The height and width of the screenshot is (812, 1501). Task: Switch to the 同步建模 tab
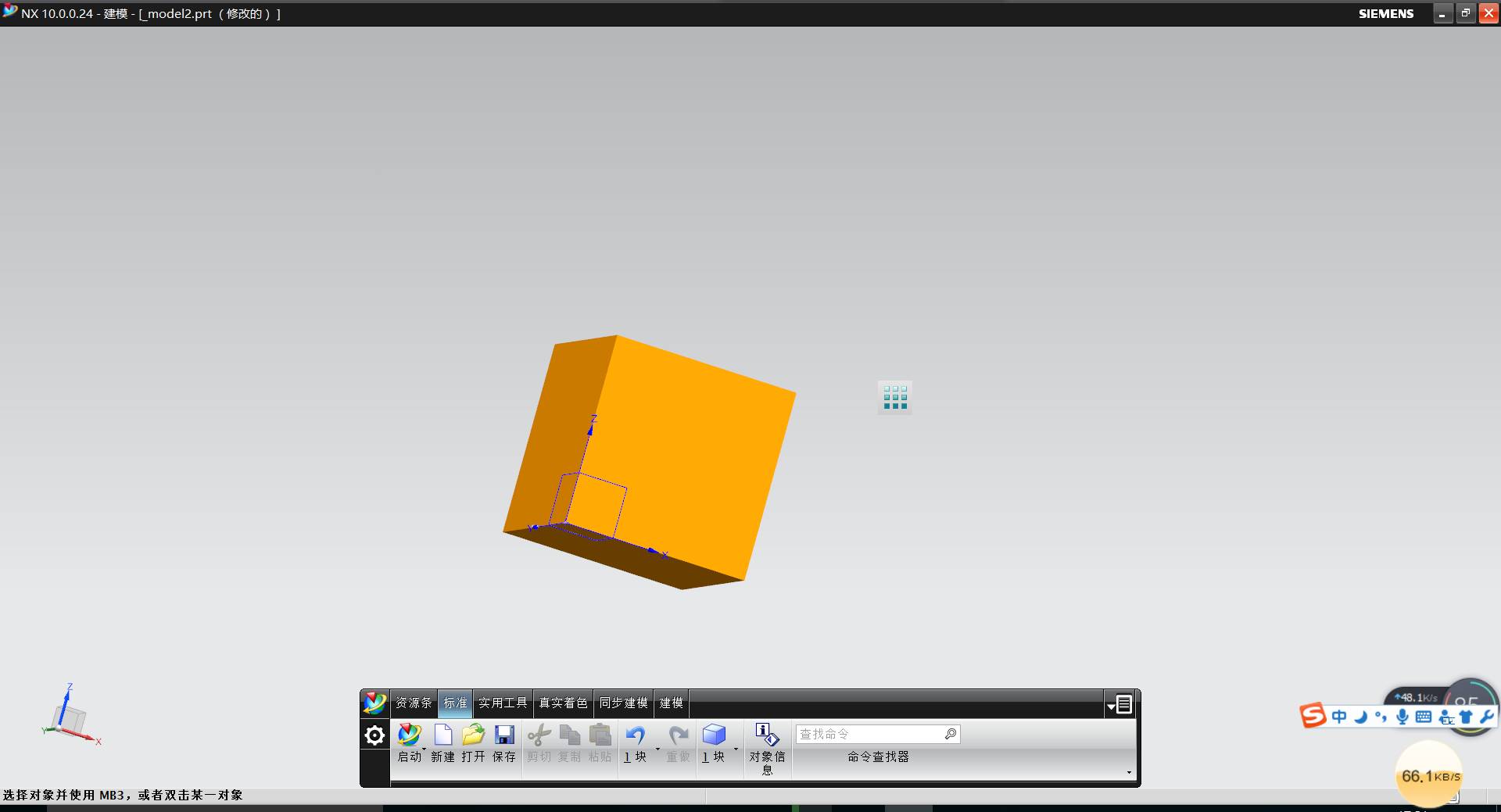click(624, 703)
